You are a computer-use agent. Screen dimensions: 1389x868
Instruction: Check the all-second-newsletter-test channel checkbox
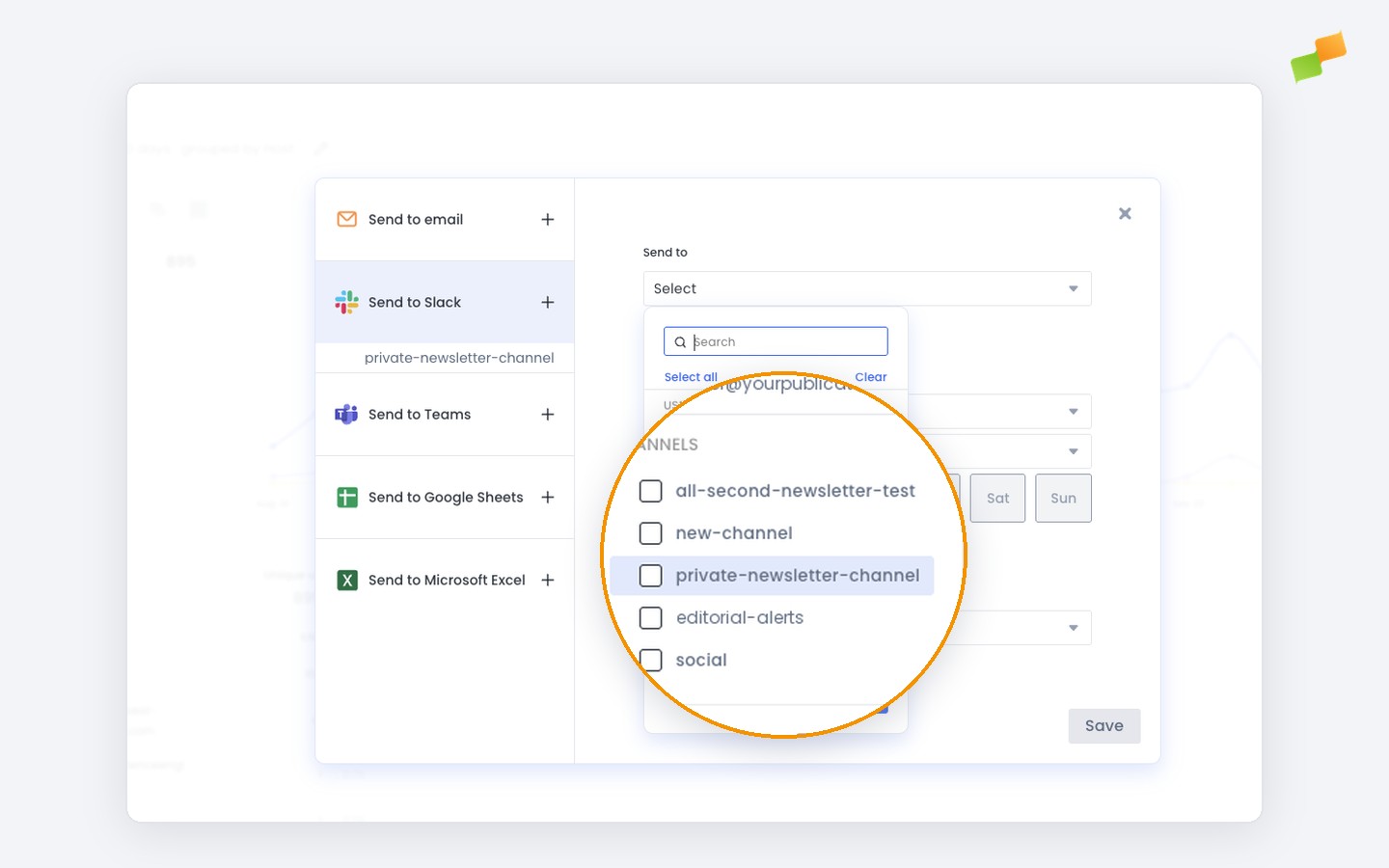coord(651,491)
